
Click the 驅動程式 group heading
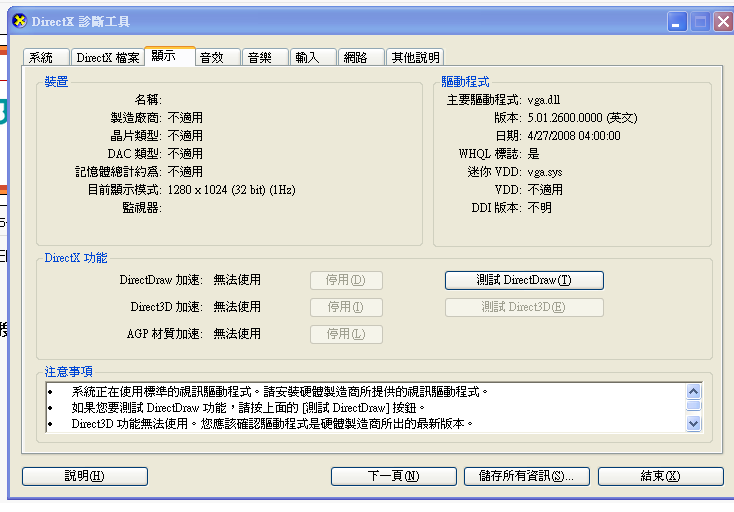click(x=465, y=82)
